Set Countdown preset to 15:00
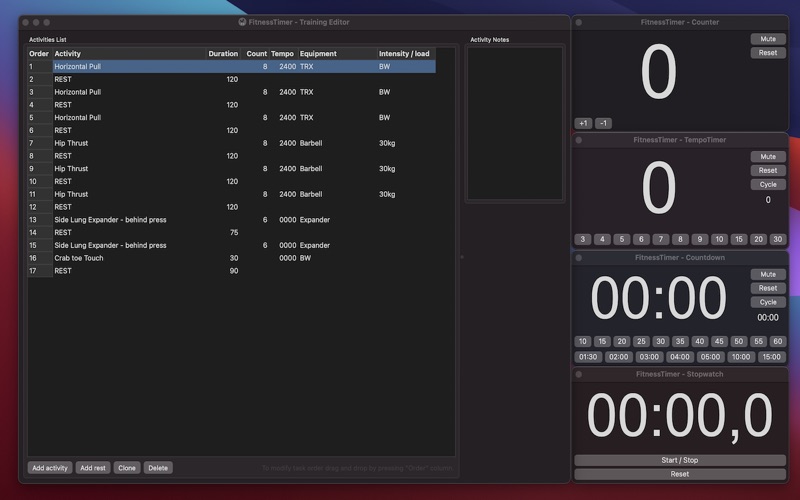The width and height of the screenshot is (800, 500). click(x=771, y=357)
